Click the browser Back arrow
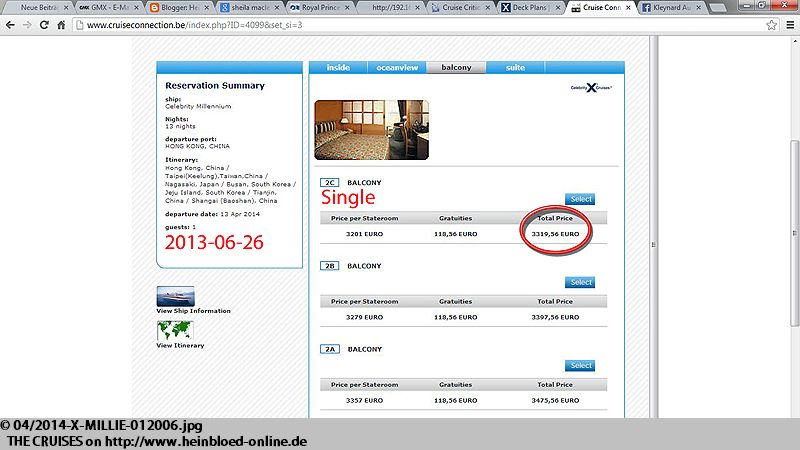 (x=10, y=24)
